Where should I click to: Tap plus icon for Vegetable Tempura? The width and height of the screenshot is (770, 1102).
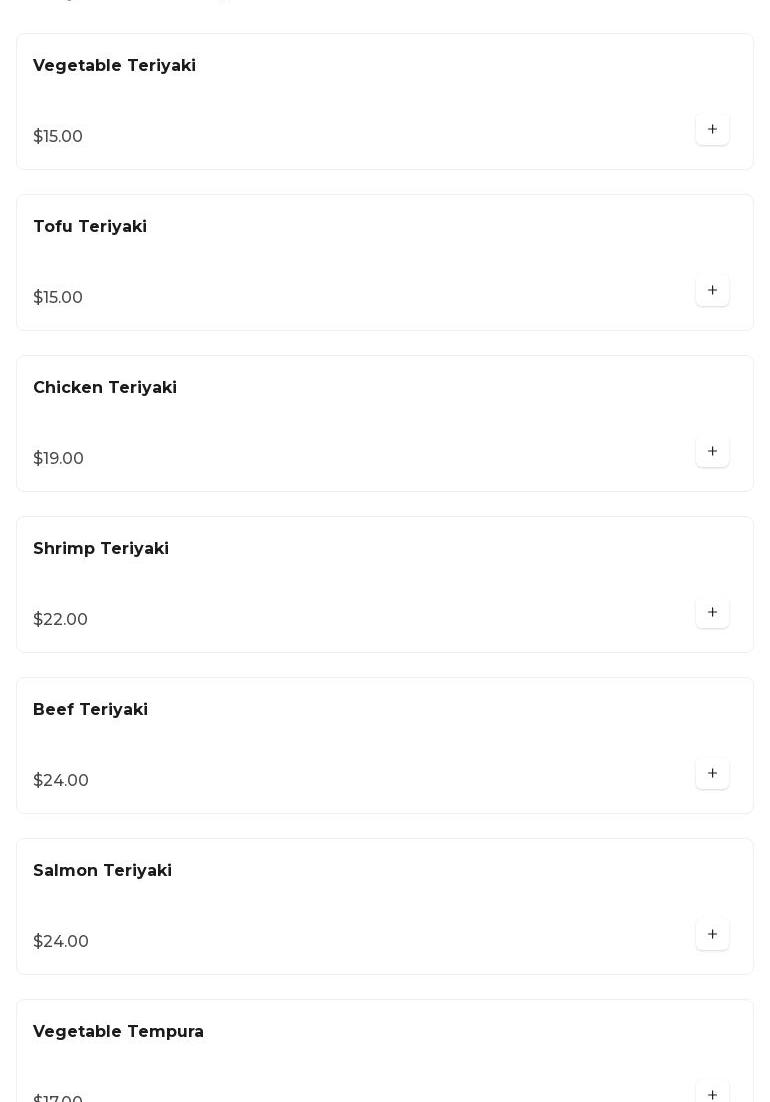point(712,1094)
